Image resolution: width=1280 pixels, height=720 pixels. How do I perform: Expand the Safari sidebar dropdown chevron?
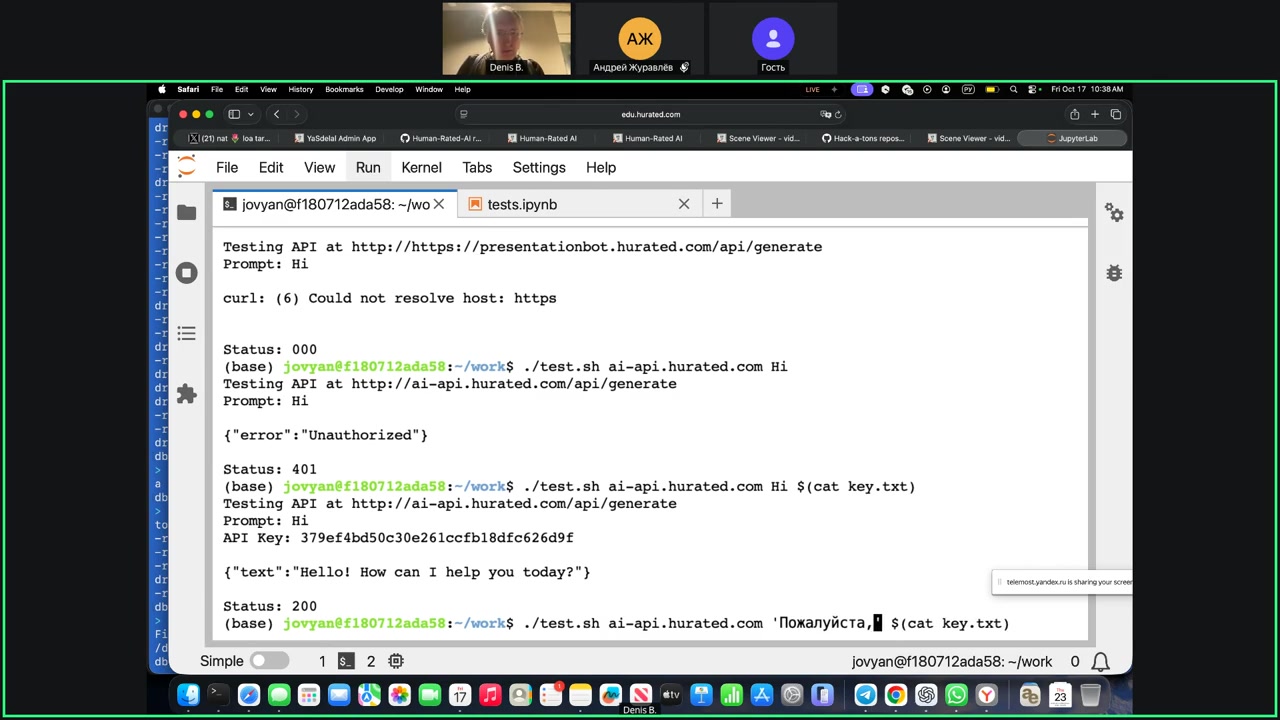pyautogui.click(x=251, y=114)
